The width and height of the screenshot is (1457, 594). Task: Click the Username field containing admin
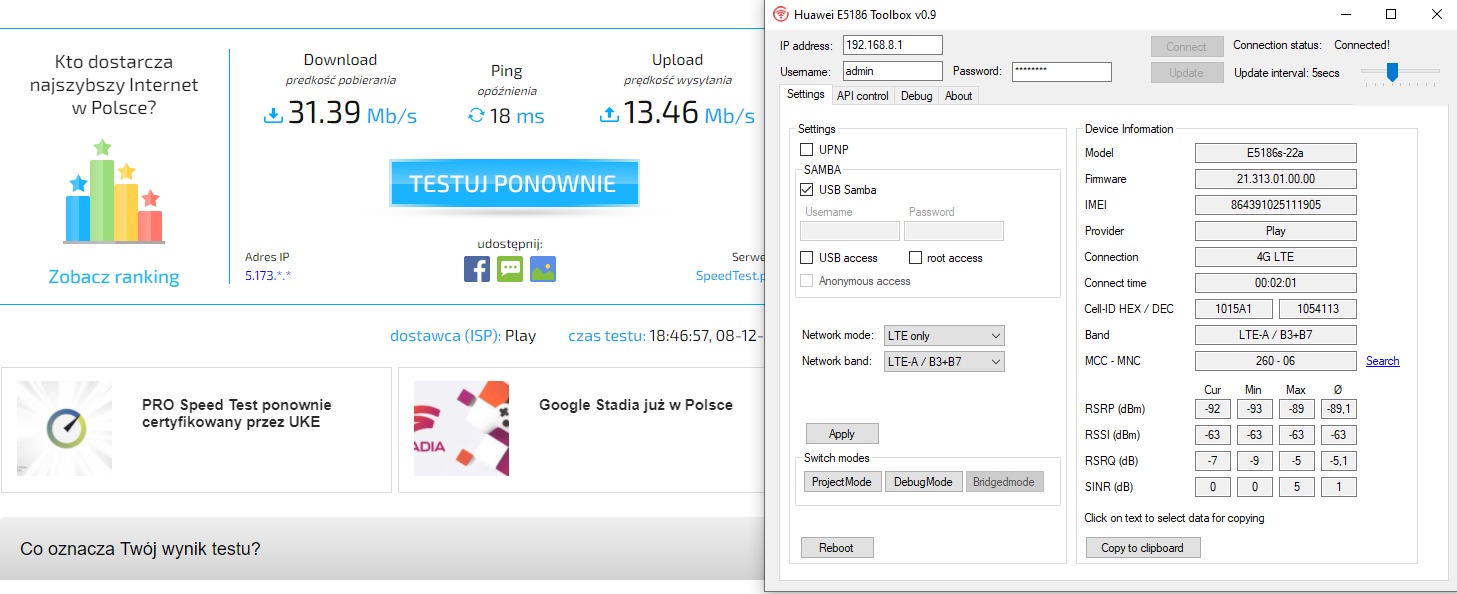click(x=893, y=71)
